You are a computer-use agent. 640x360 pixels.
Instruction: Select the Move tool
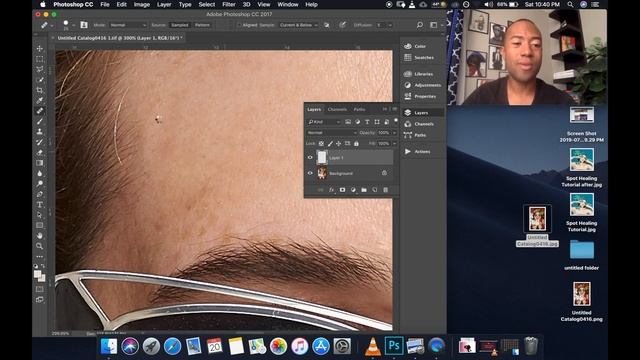(40, 49)
